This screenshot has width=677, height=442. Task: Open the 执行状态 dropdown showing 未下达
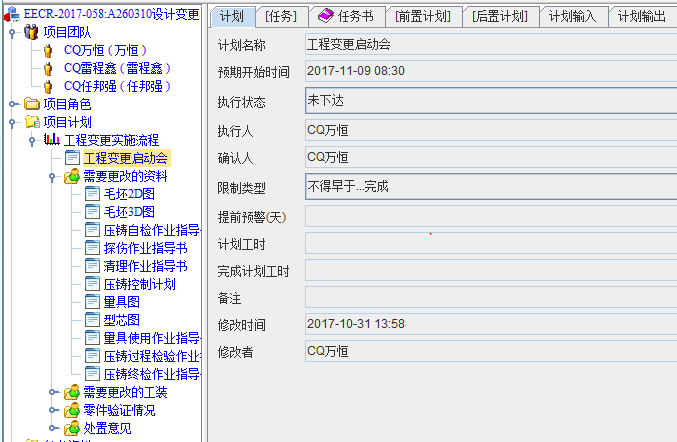(x=491, y=101)
